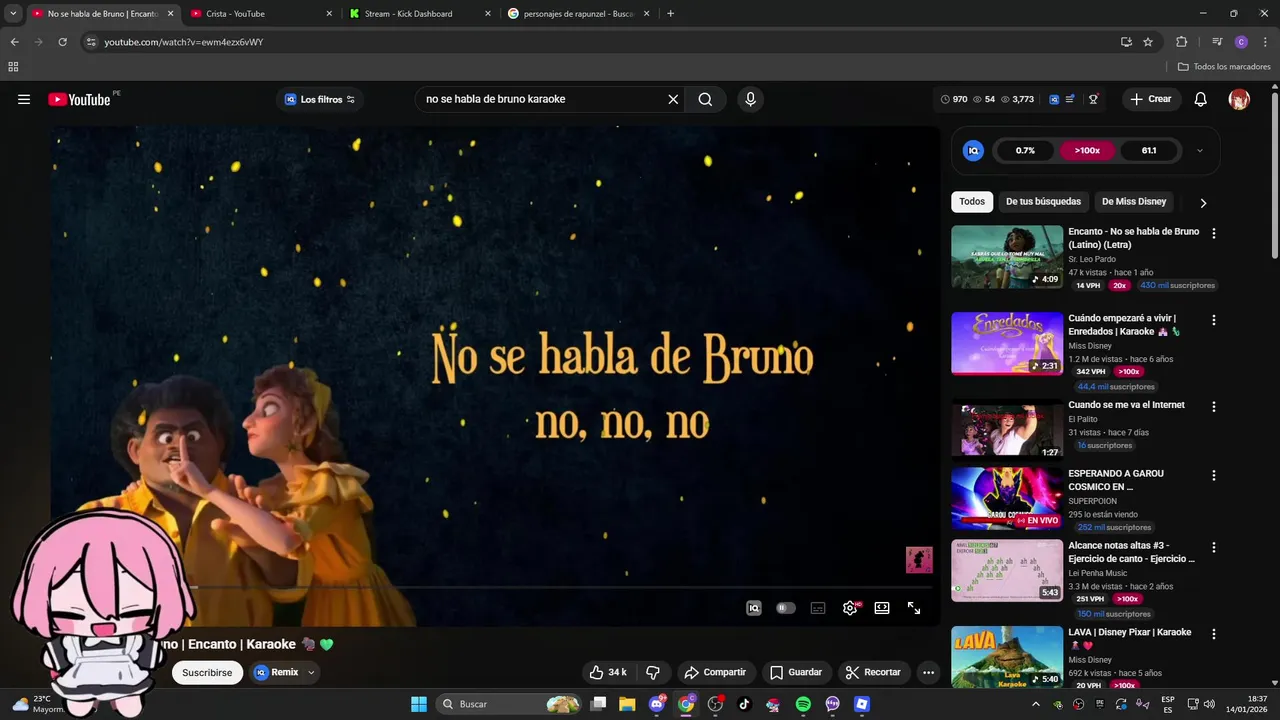Open the Chrome extensions puzzle icon
Screen dimensions: 1280x720
[1181, 42]
